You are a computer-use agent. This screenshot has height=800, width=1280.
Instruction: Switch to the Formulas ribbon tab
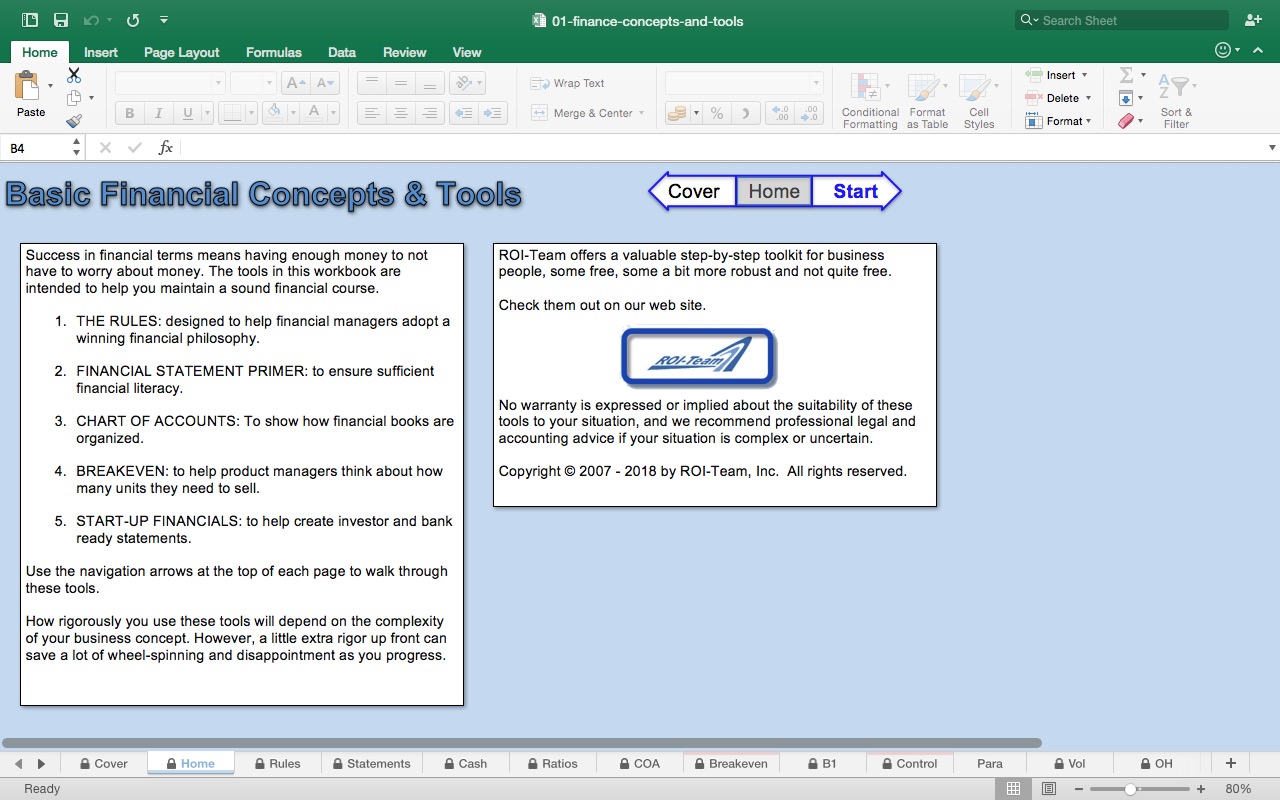pos(274,52)
